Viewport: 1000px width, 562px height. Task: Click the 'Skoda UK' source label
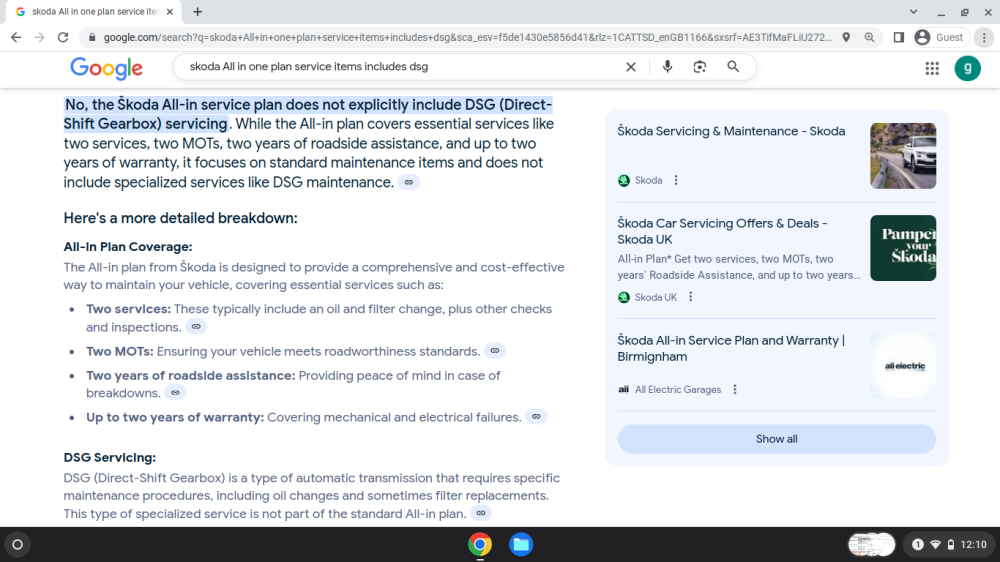coord(656,297)
